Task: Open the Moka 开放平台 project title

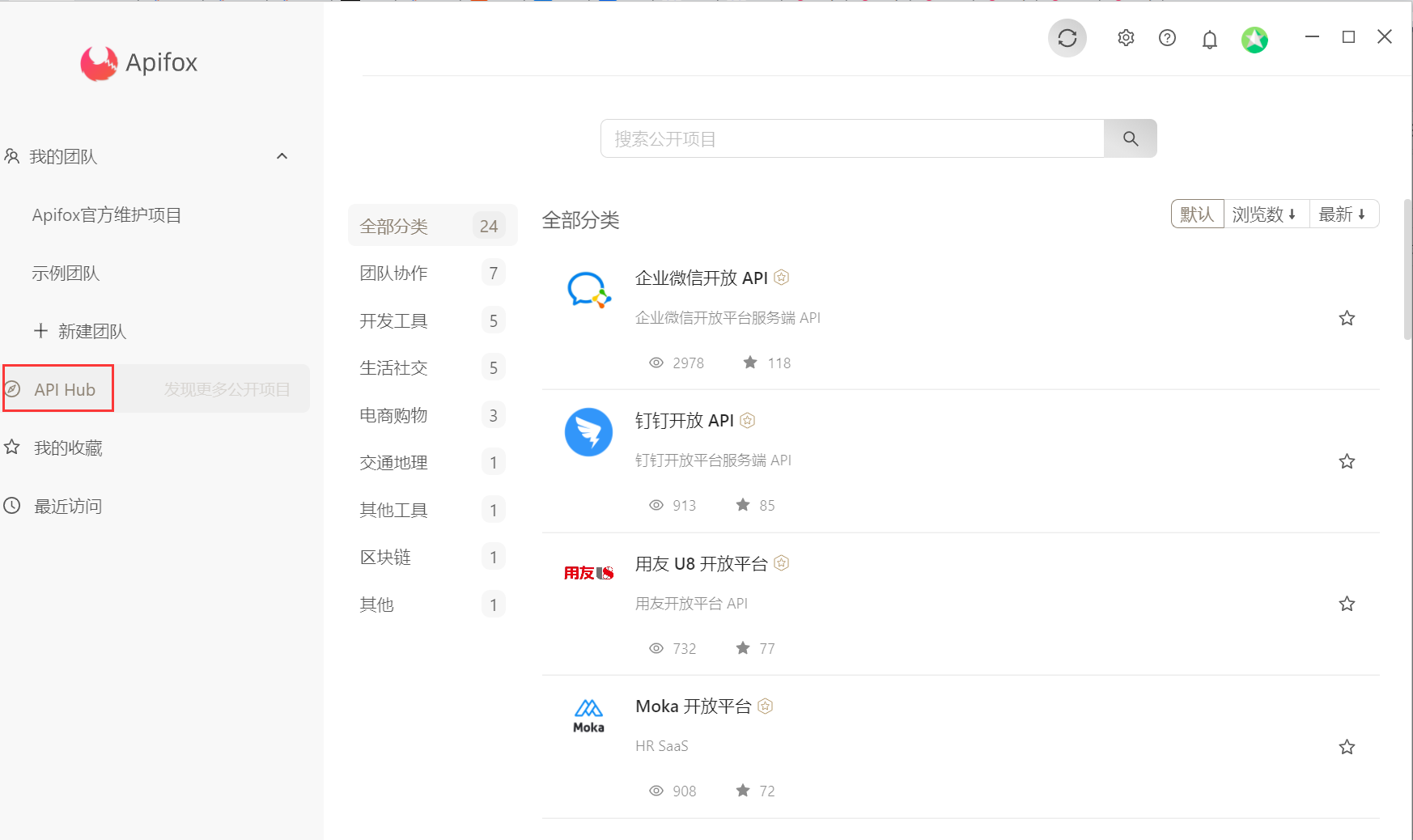Action: point(694,706)
